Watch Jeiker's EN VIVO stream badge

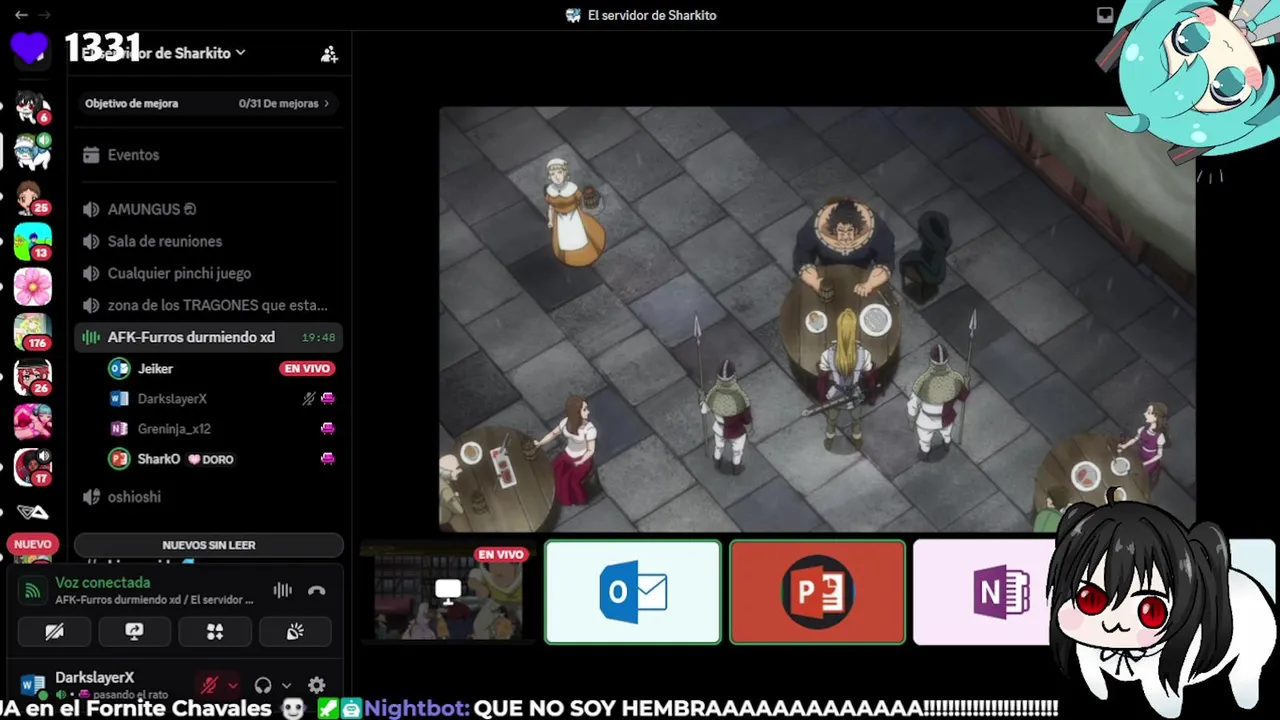(307, 369)
